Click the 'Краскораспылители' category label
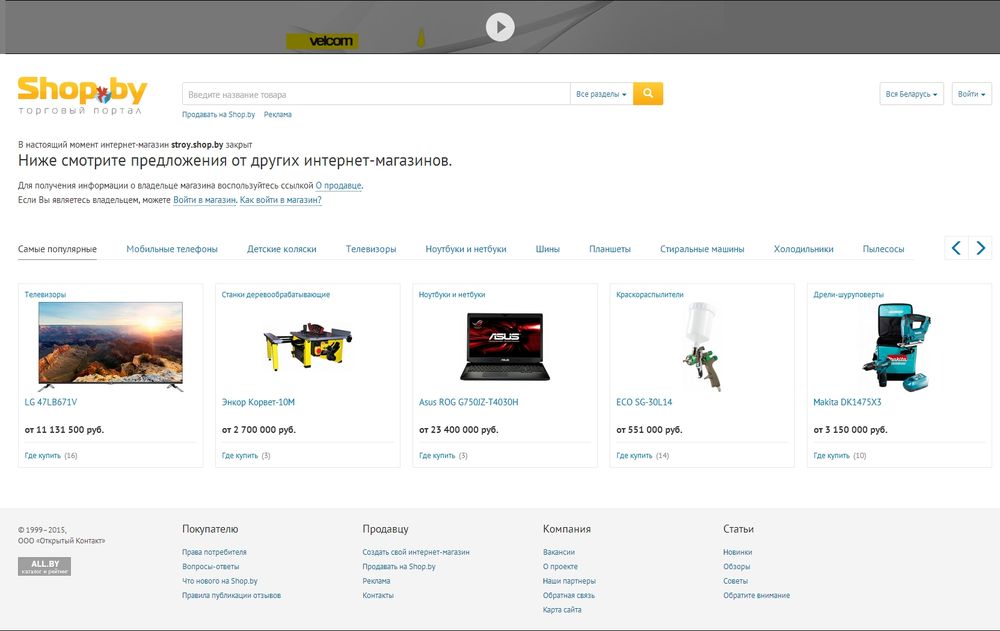1000x631 pixels. coord(650,295)
